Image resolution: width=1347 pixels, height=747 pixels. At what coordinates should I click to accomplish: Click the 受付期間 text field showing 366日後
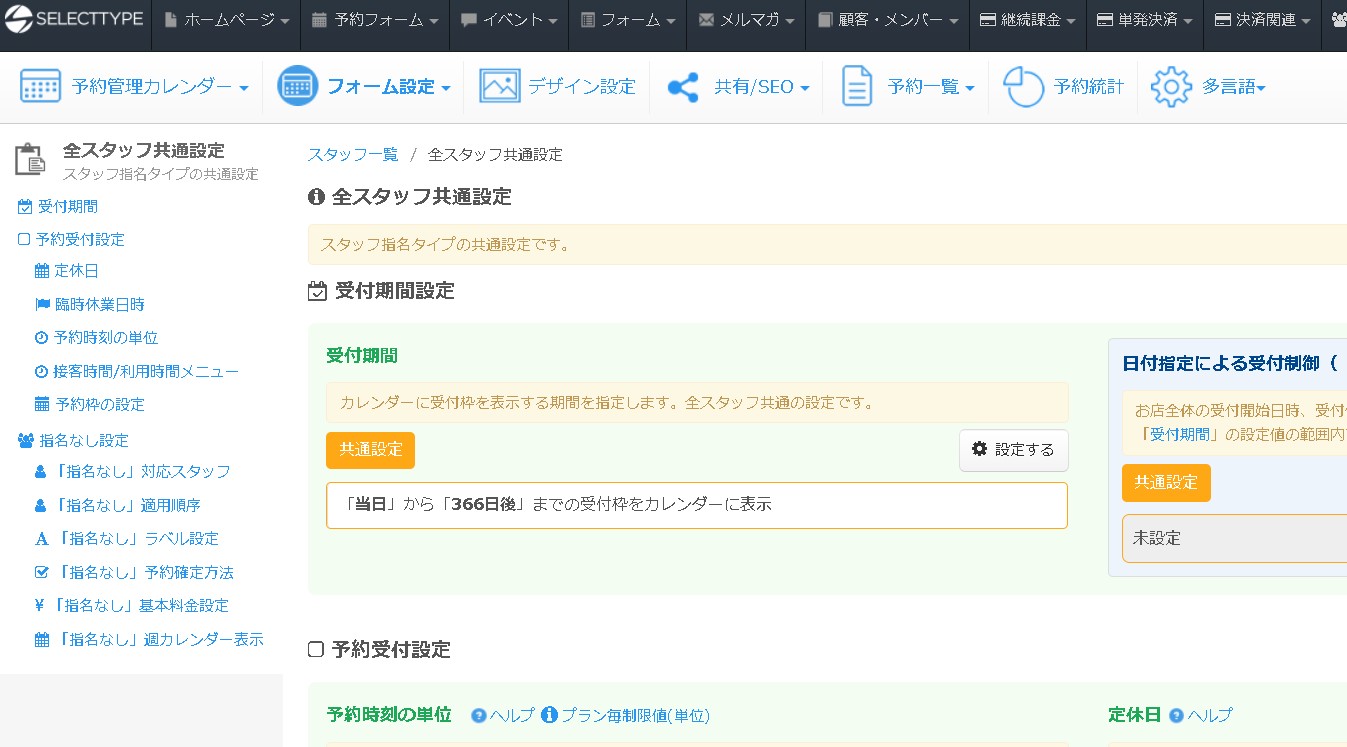(697, 505)
